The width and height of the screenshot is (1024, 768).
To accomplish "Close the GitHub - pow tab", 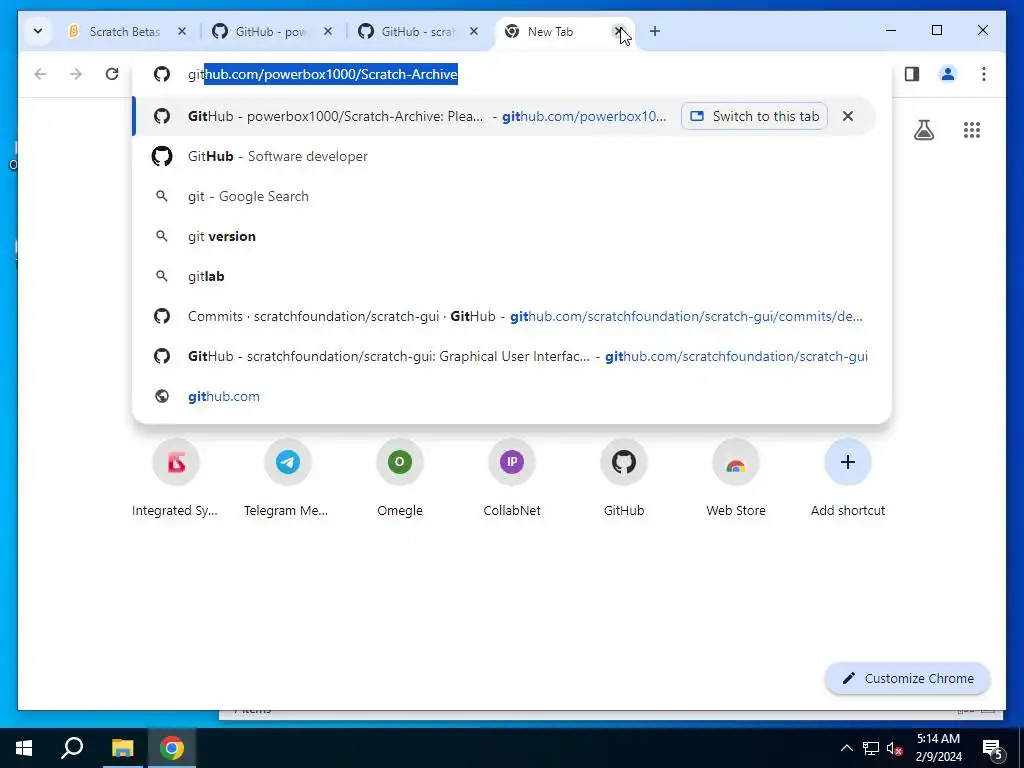I will coord(328,31).
